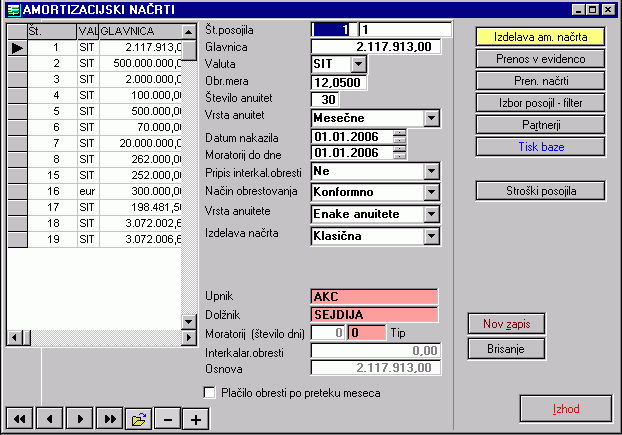The height and width of the screenshot is (435, 622).
Task: Click the Tisk baze button
Action: [541, 146]
